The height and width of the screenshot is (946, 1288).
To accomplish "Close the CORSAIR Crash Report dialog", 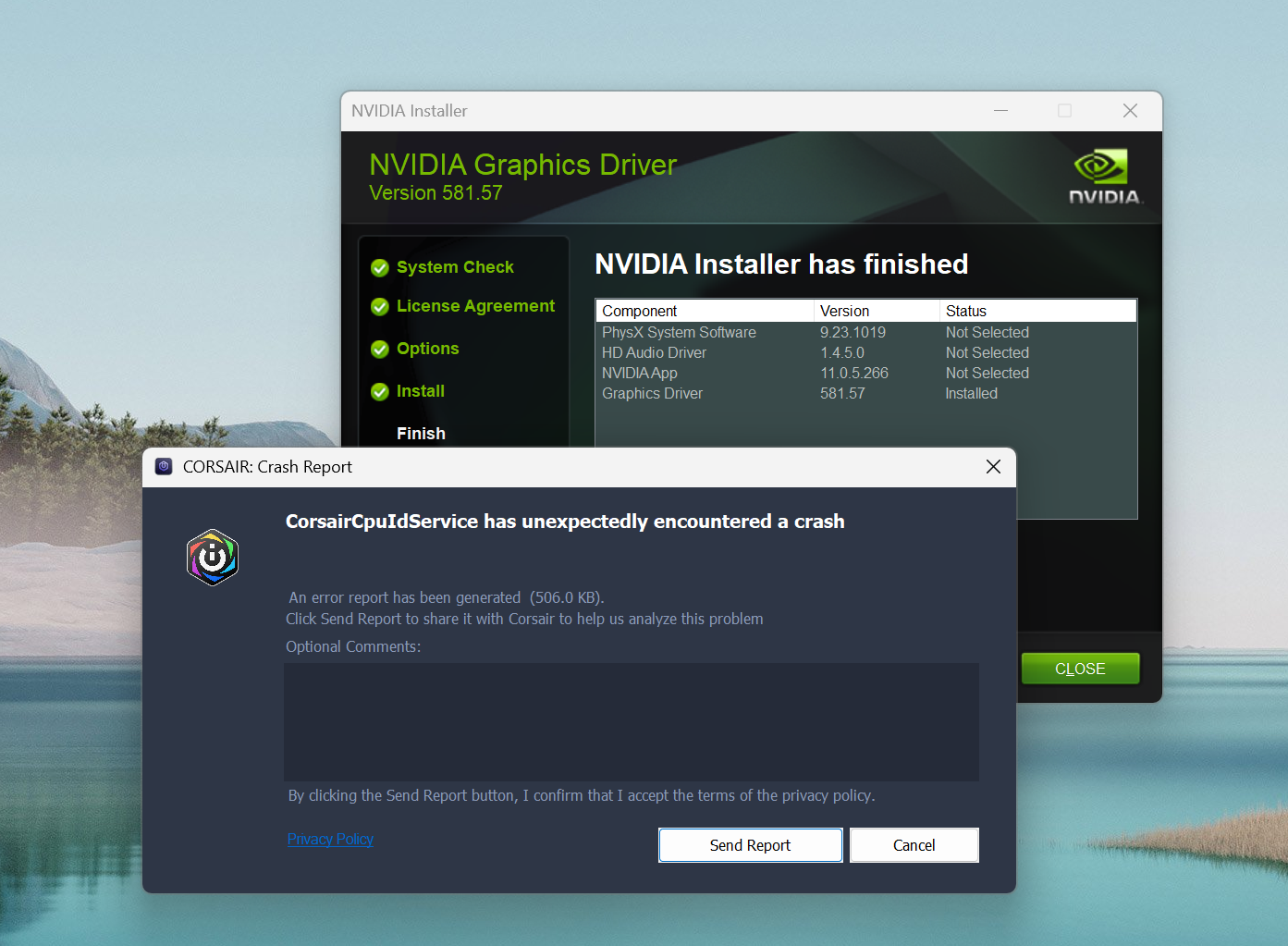I will coord(993,467).
